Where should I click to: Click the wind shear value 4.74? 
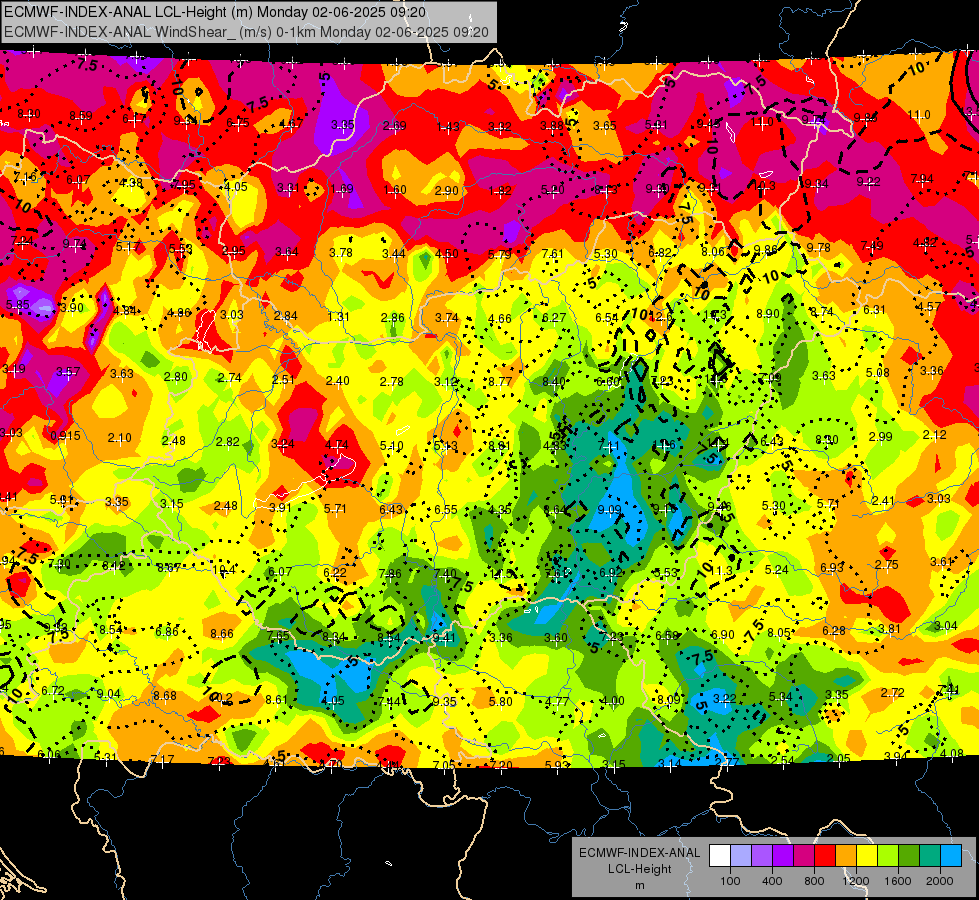337,445
